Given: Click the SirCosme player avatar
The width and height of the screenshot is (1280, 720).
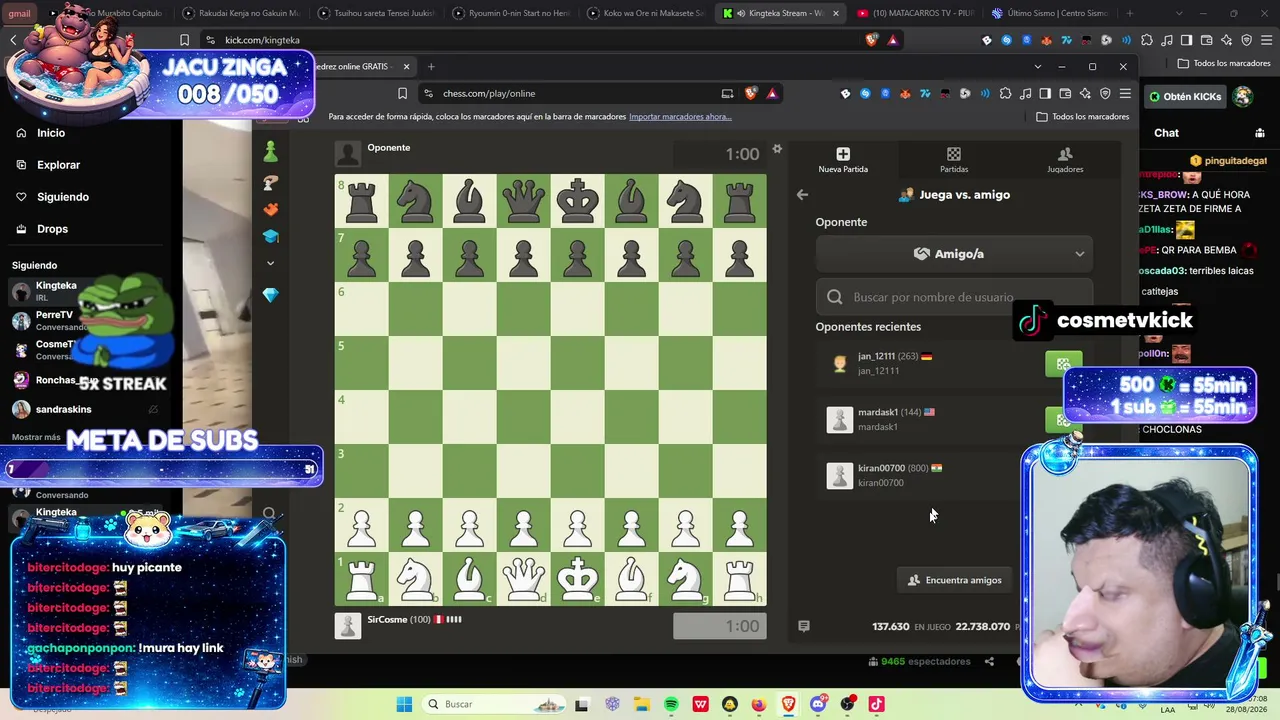Looking at the screenshot, I should pyautogui.click(x=348, y=626).
